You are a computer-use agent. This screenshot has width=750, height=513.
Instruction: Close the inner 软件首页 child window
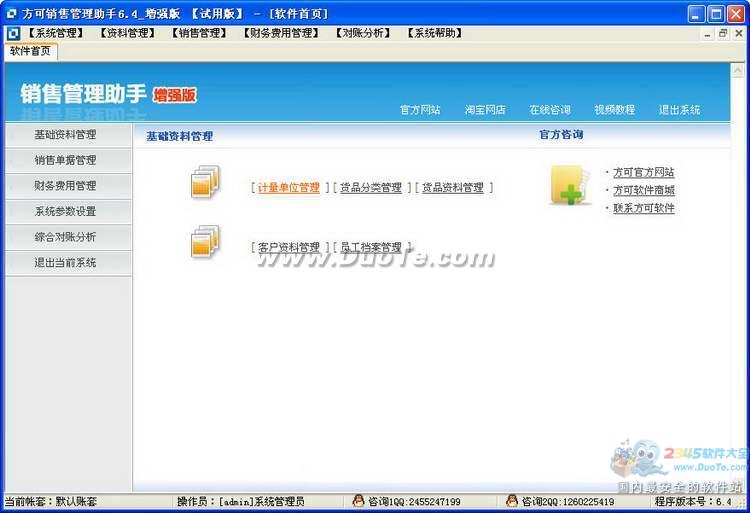tap(739, 33)
